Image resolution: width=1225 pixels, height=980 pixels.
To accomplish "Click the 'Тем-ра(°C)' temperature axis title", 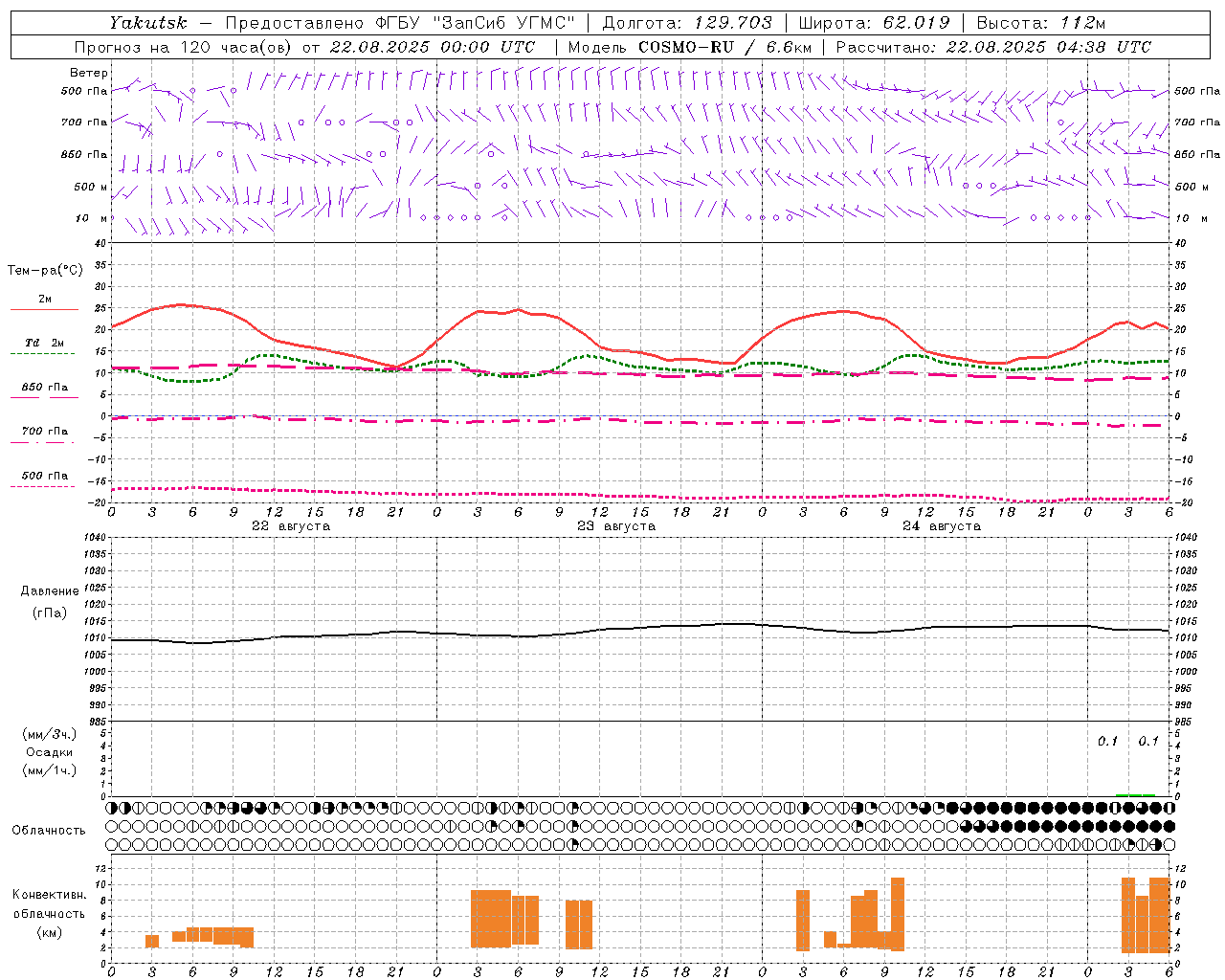I will (45, 271).
